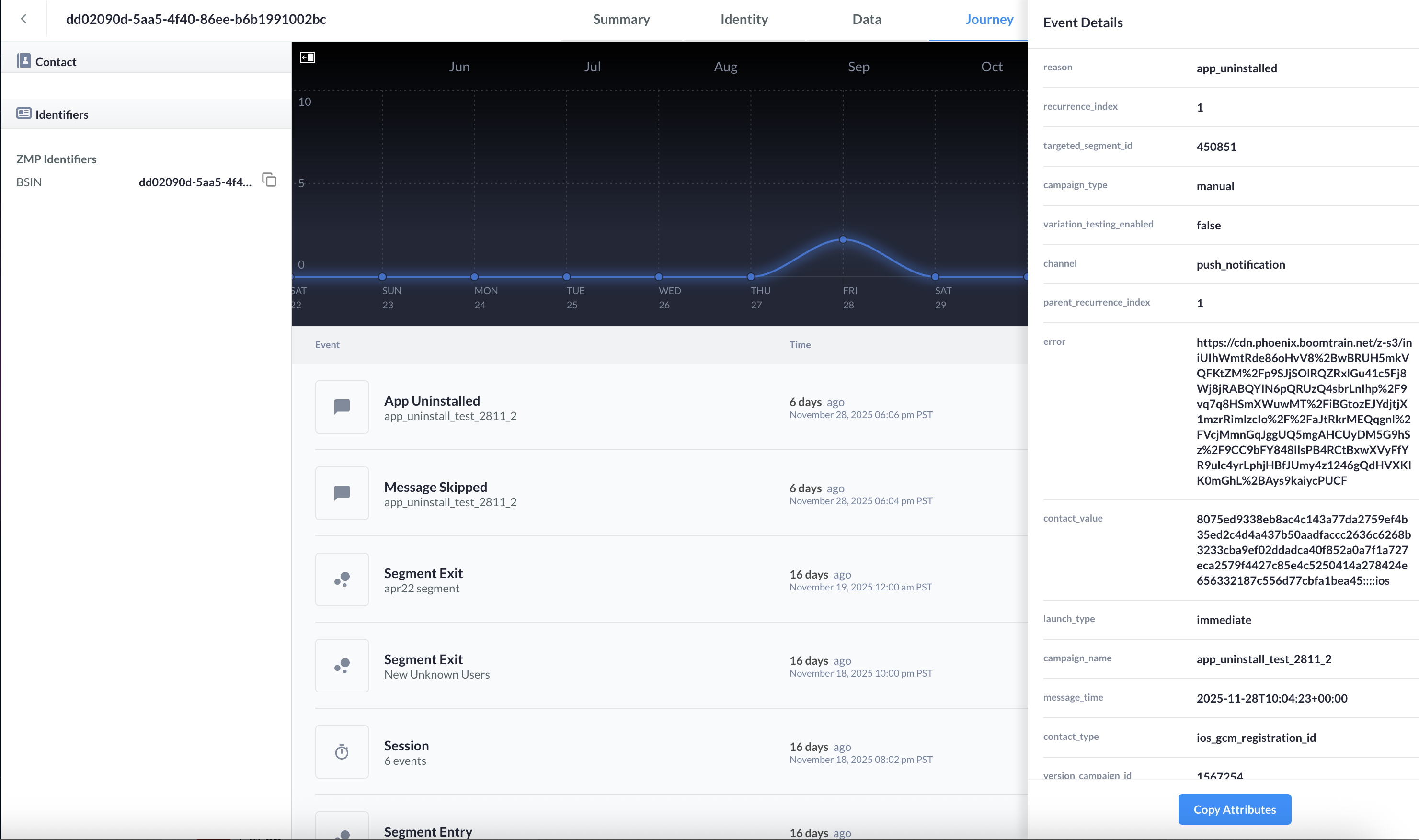Go back using the left chevron arrow
The image size is (1419, 840).
click(23, 19)
